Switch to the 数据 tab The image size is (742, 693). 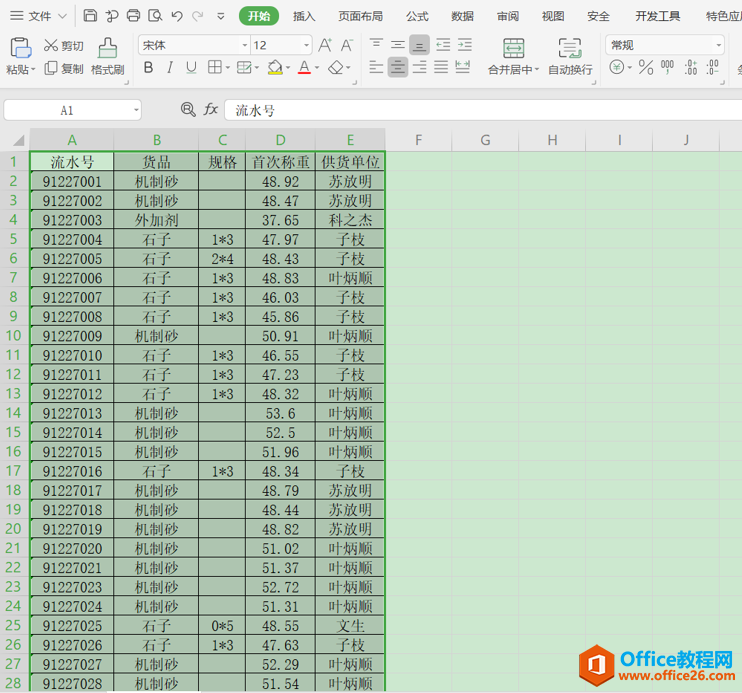[462, 17]
